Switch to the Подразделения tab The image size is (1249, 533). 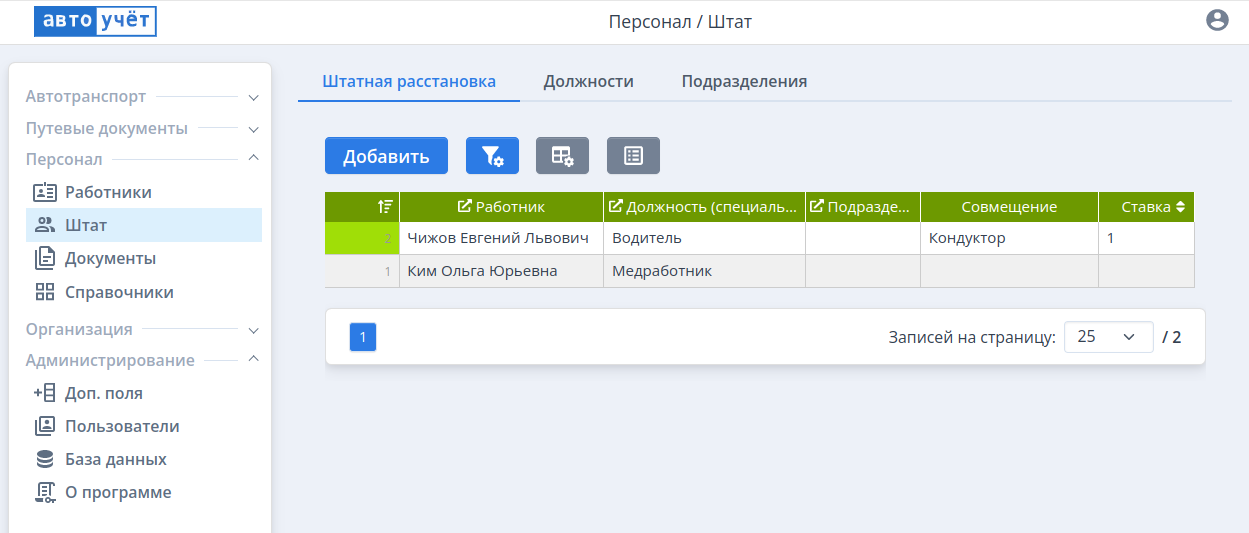click(744, 82)
